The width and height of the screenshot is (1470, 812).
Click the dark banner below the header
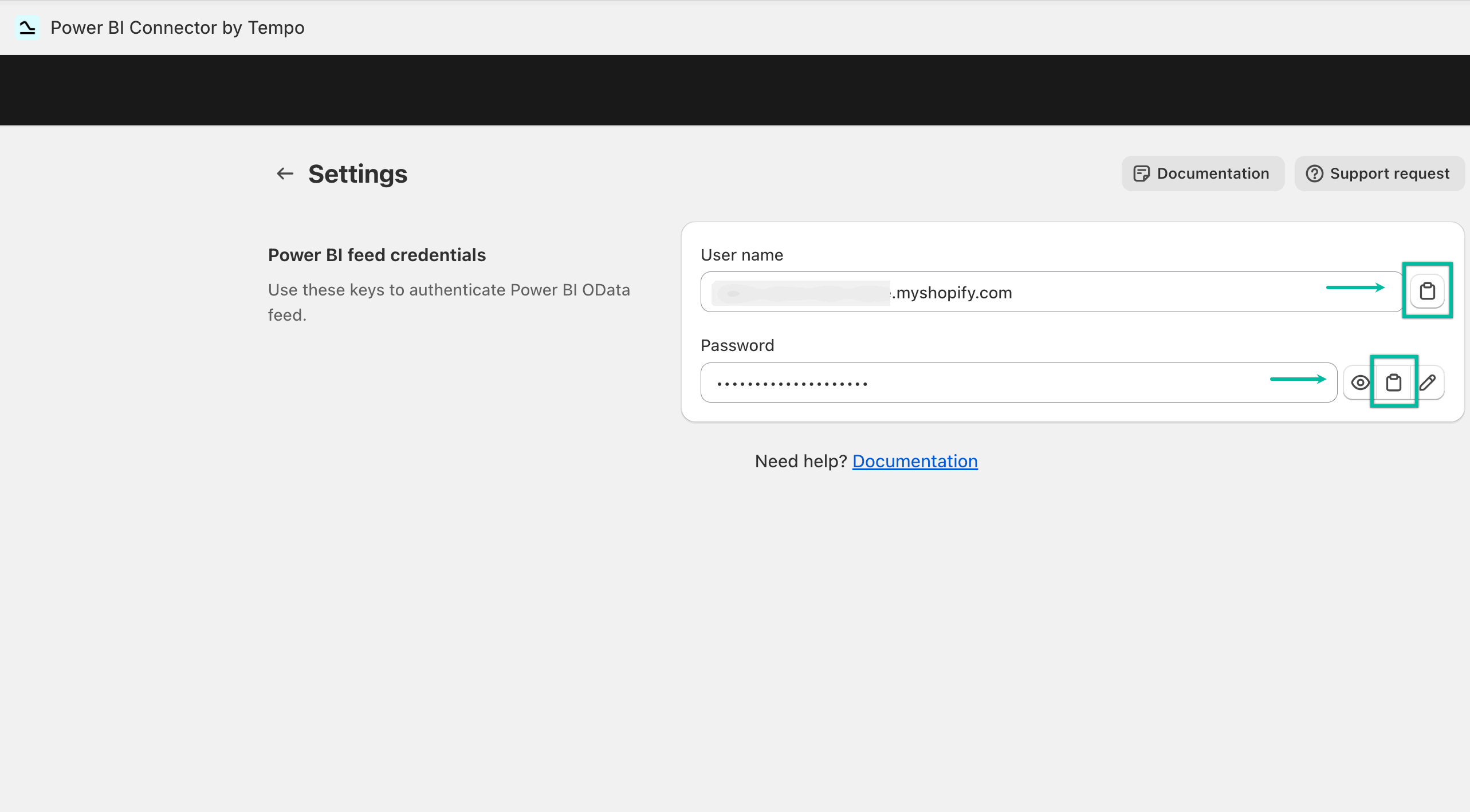735,90
